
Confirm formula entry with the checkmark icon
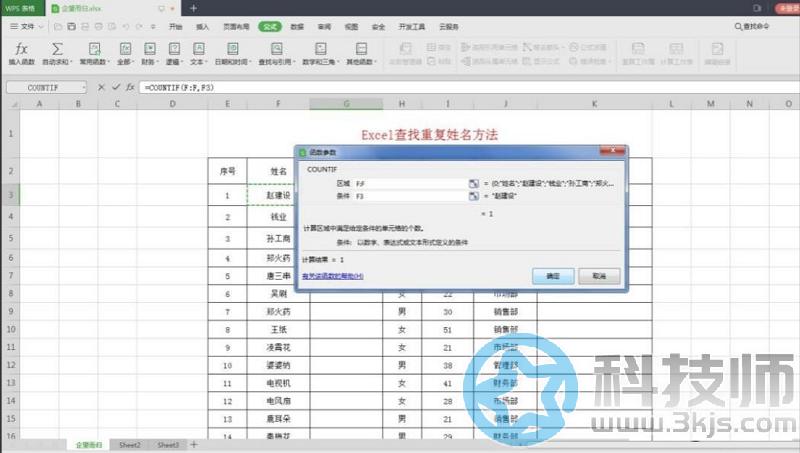coord(116,87)
